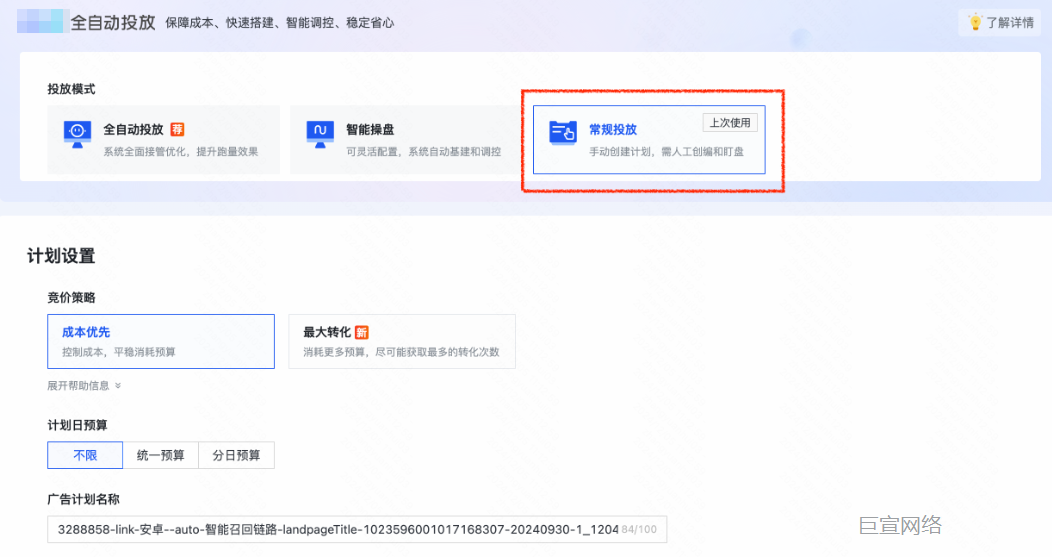1052x557 pixels.
Task: Choose 成本优先 bidding strategy
Action: click(161, 341)
